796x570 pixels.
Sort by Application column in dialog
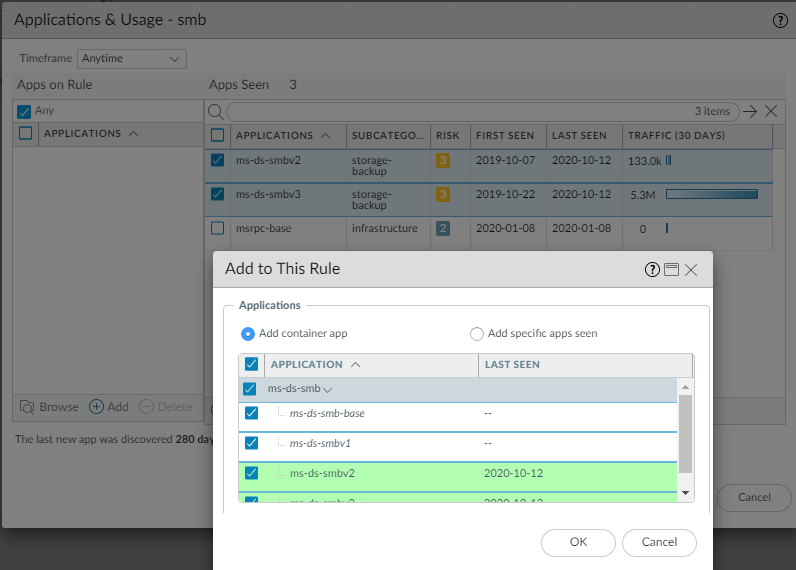pyautogui.click(x=307, y=365)
